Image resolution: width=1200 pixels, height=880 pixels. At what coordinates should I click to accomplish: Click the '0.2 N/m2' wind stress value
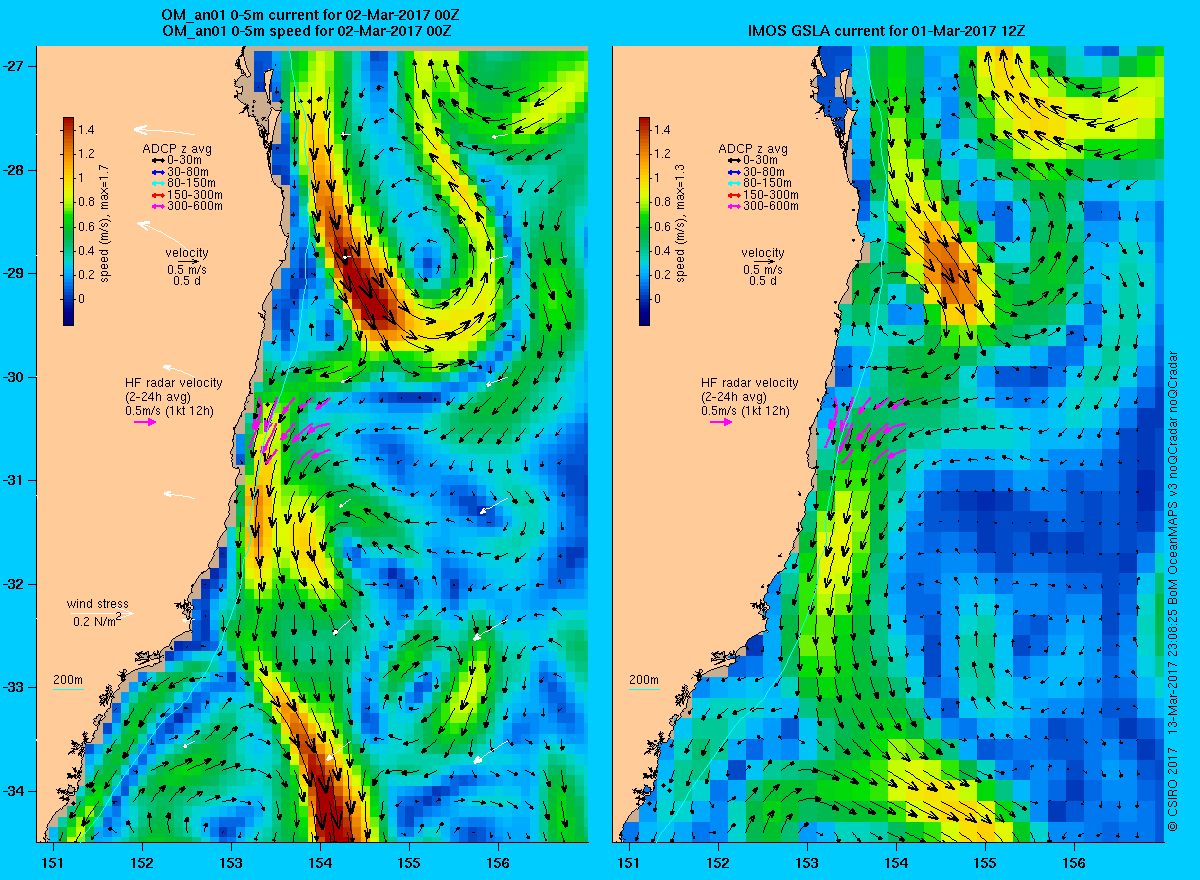(x=97, y=621)
